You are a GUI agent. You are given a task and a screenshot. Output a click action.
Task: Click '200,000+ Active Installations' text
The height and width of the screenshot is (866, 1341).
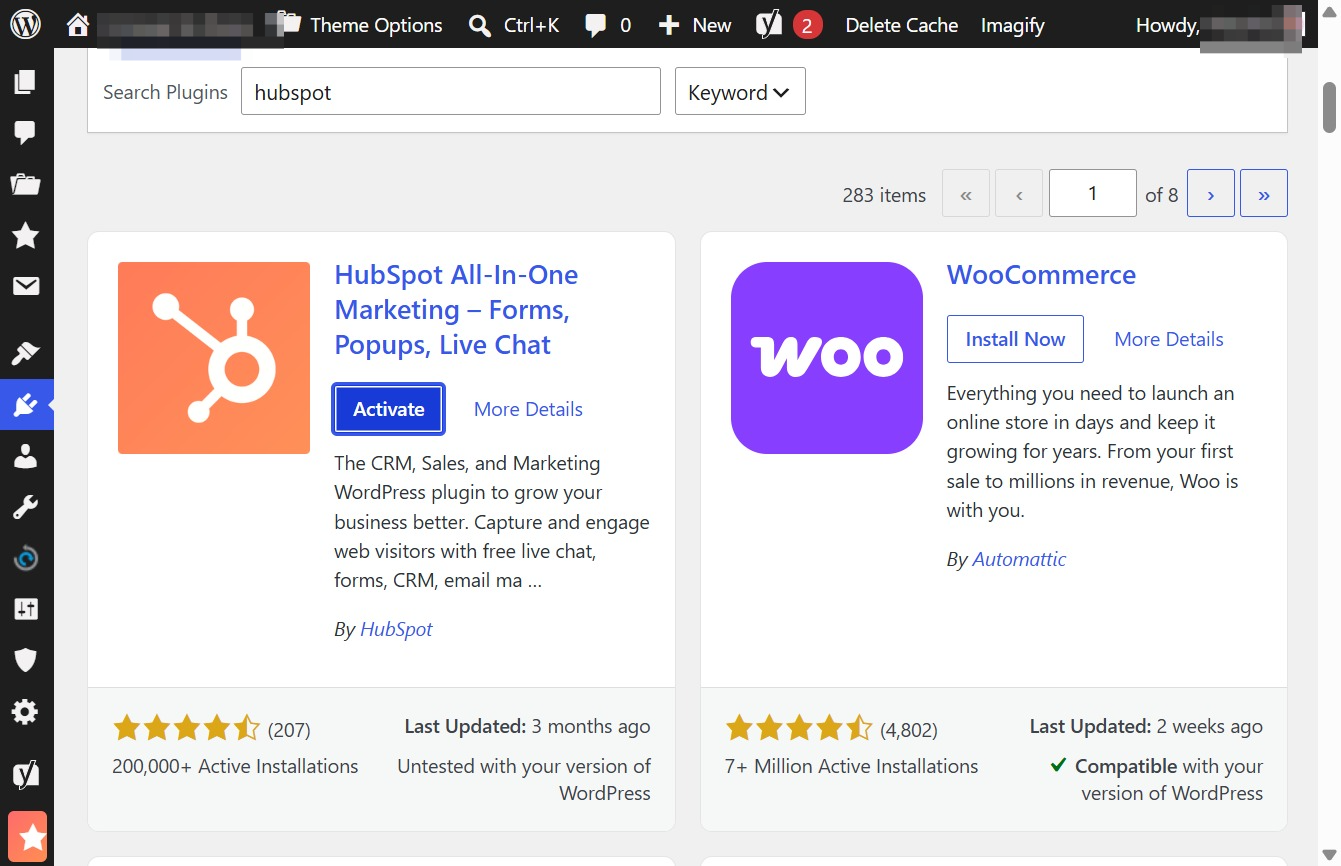click(x=235, y=766)
